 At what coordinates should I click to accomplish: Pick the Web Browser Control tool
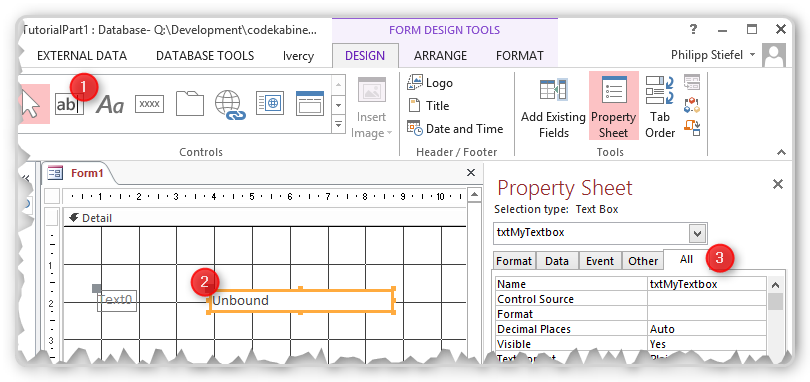click(270, 103)
